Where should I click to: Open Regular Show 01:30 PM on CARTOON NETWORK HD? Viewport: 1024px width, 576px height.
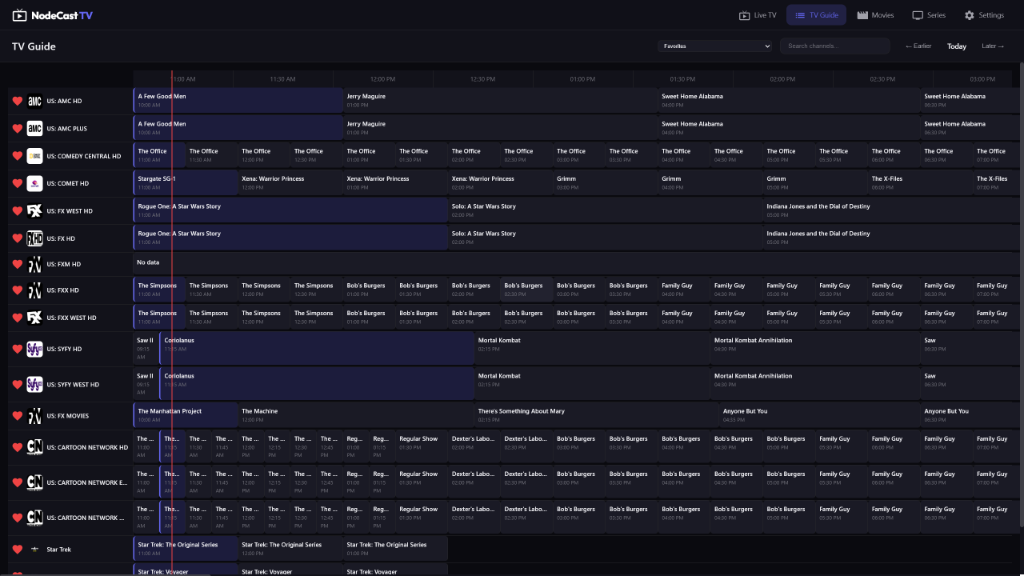(421, 447)
